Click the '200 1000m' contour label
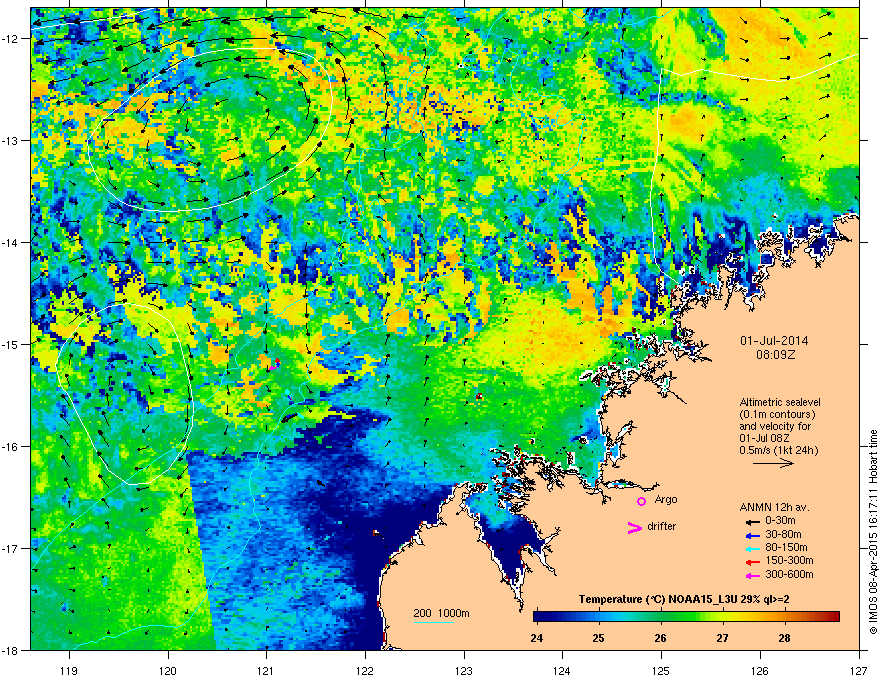This screenshot has width=880, height=680. click(441, 613)
